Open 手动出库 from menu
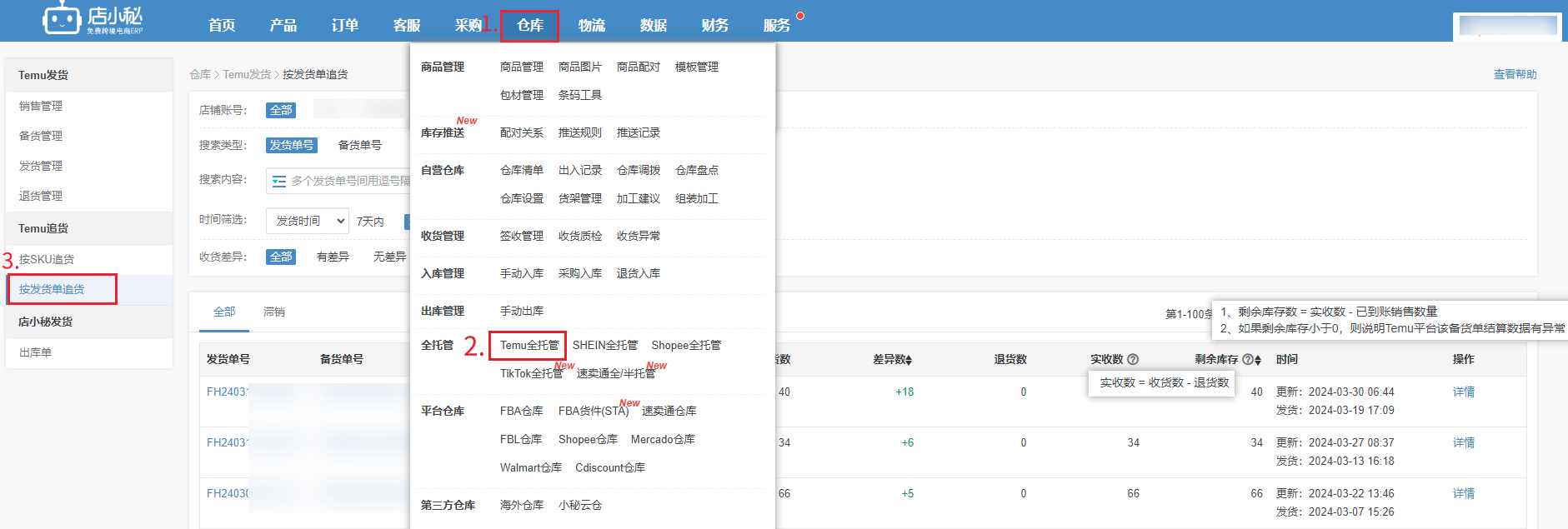1568x529 pixels. tap(522, 311)
